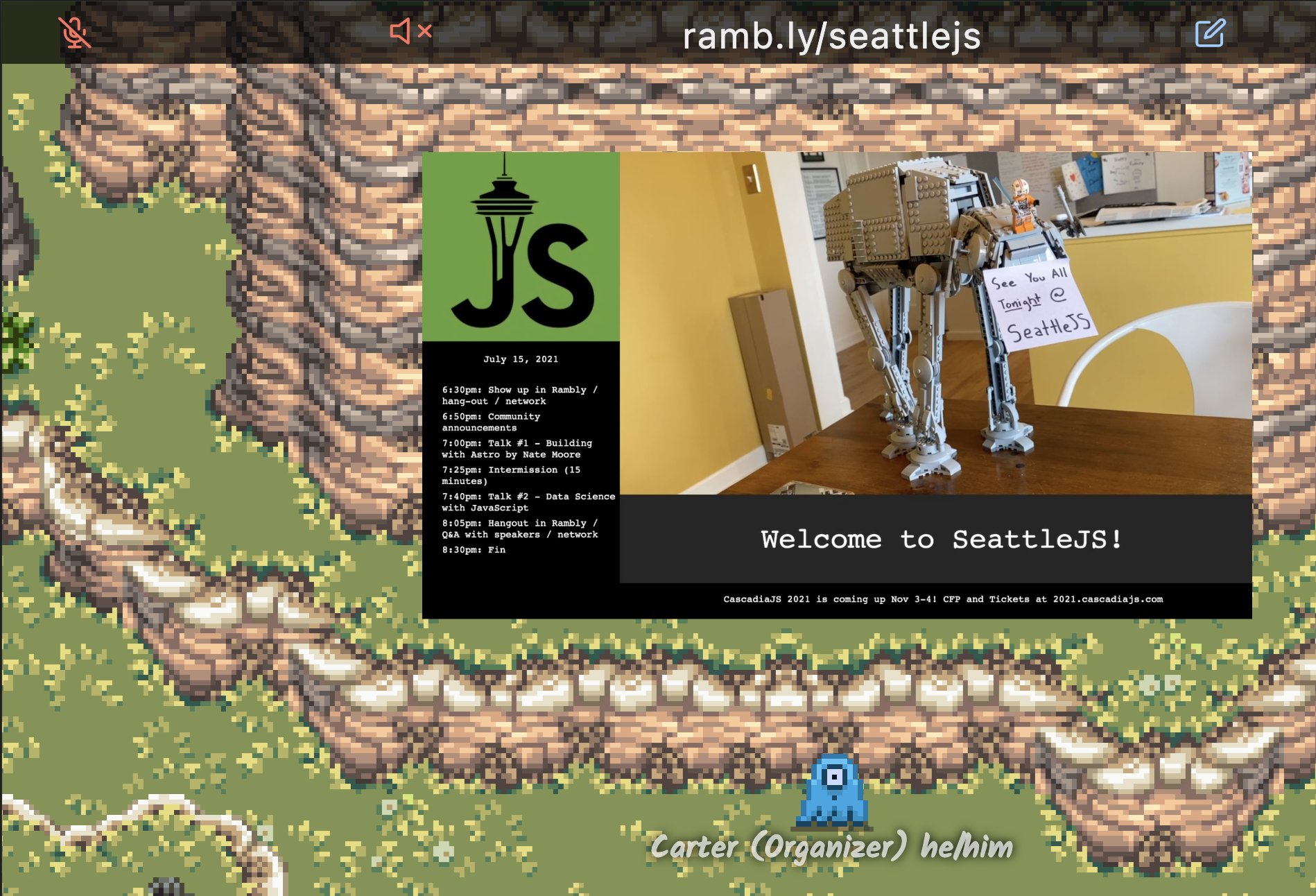Click the handwritten See You All Tonight note
The image size is (1316, 896).
pos(1039,306)
